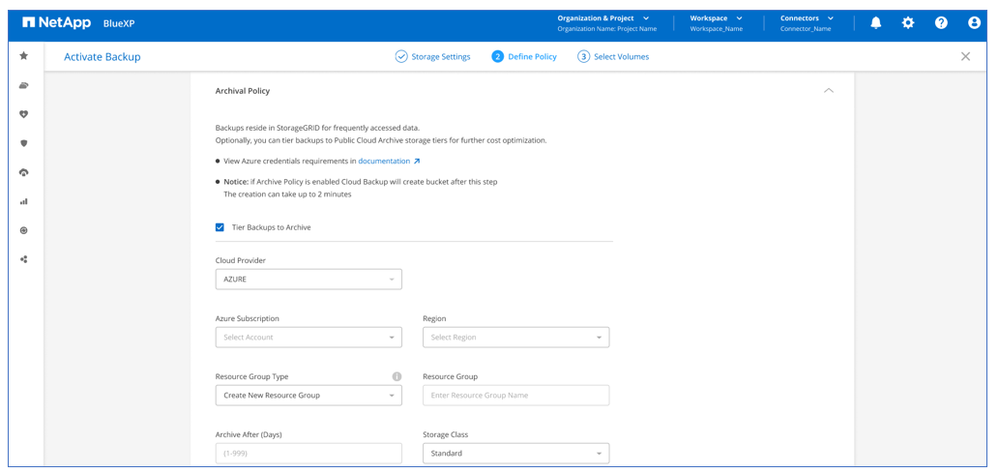Go to the Select Volumes step
Screen dimensions: 999x475
pos(613,57)
